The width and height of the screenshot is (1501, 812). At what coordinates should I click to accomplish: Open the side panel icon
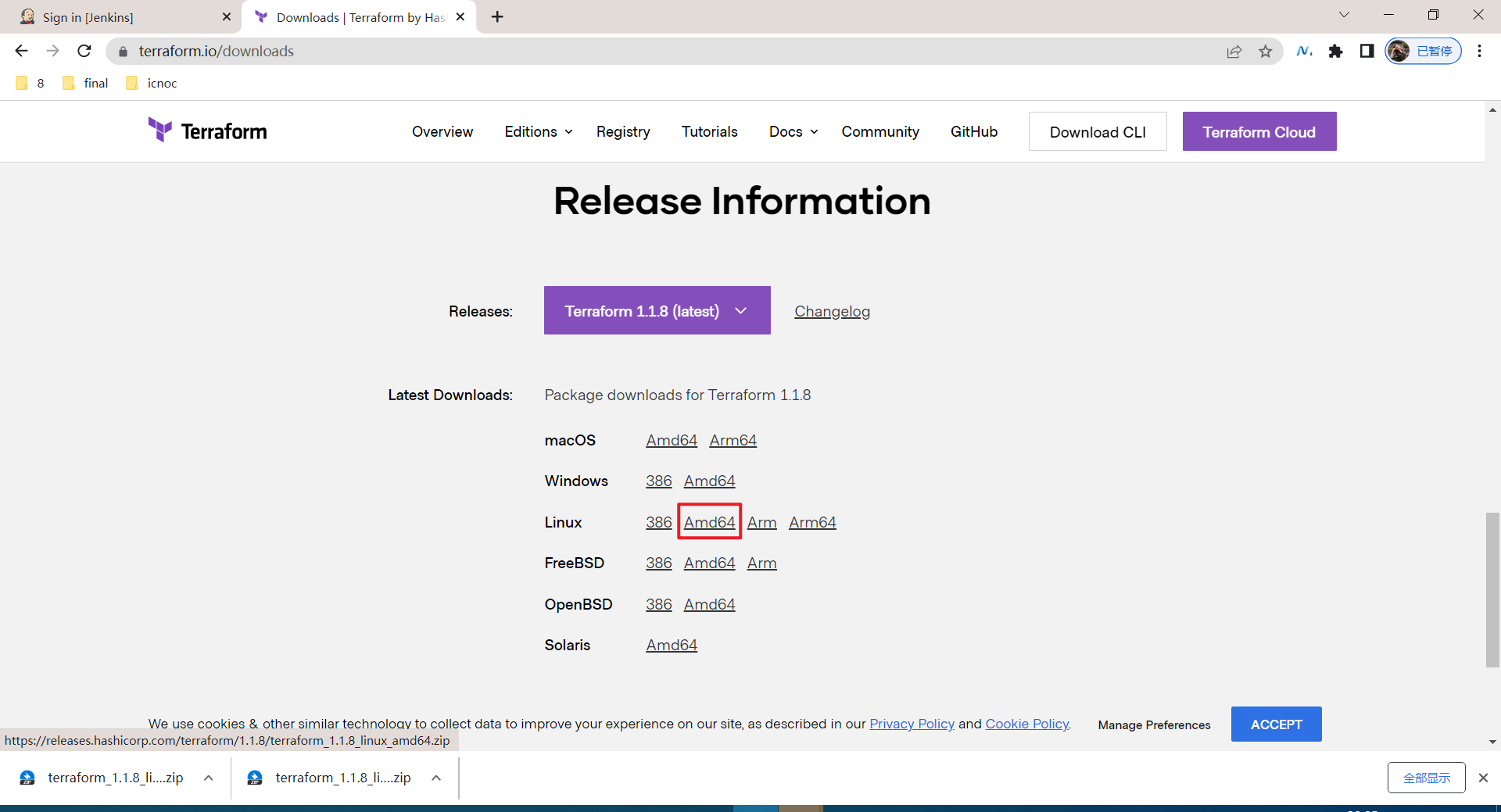tap(1367, 52)
